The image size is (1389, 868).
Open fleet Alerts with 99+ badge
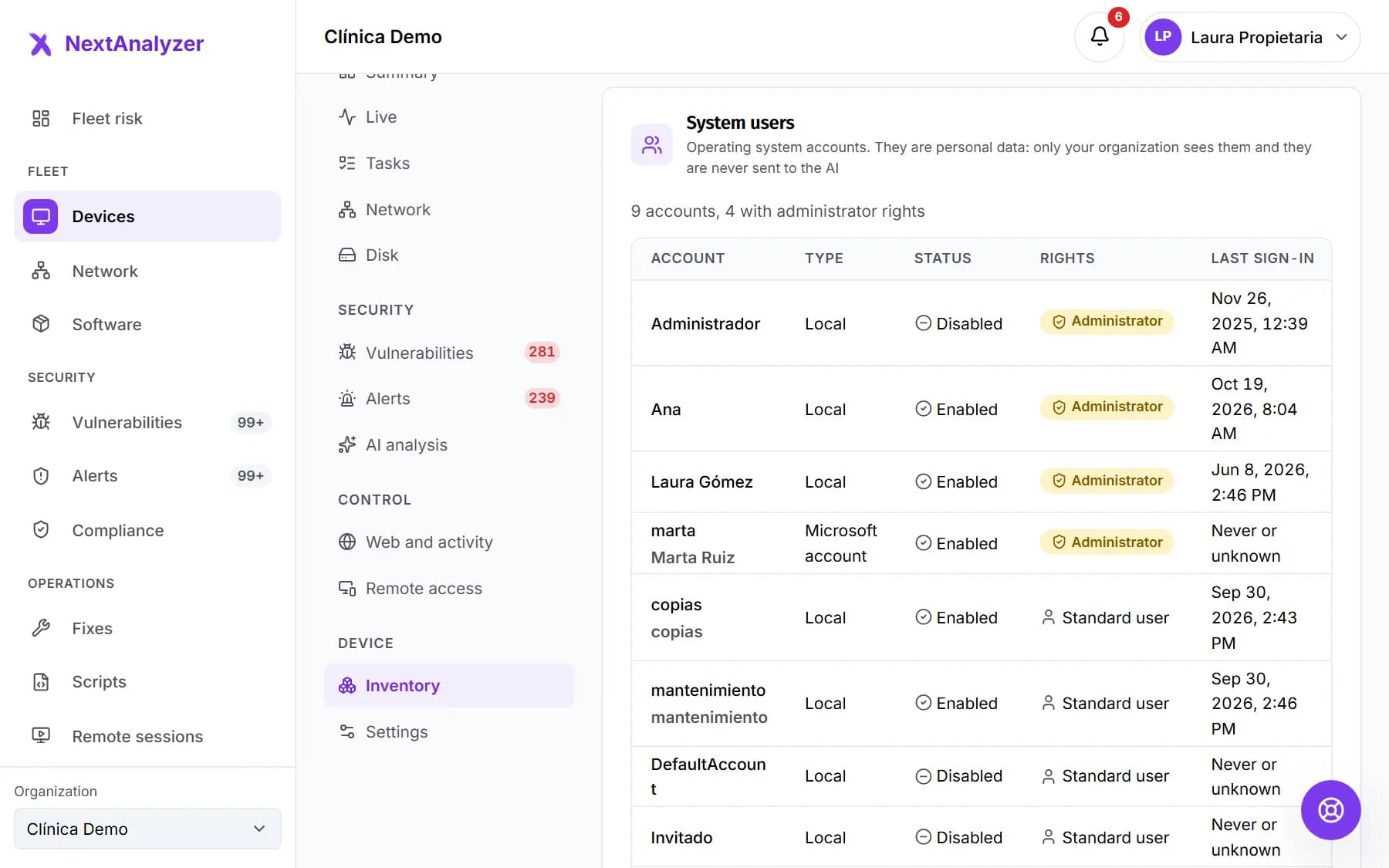click(147, 475)
